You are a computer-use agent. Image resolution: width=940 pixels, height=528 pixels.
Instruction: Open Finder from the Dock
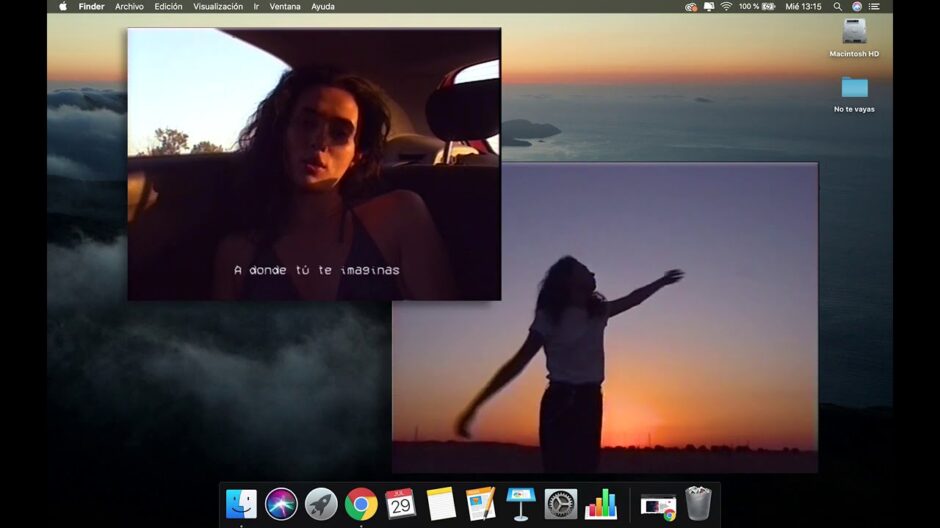coord(241,504)
